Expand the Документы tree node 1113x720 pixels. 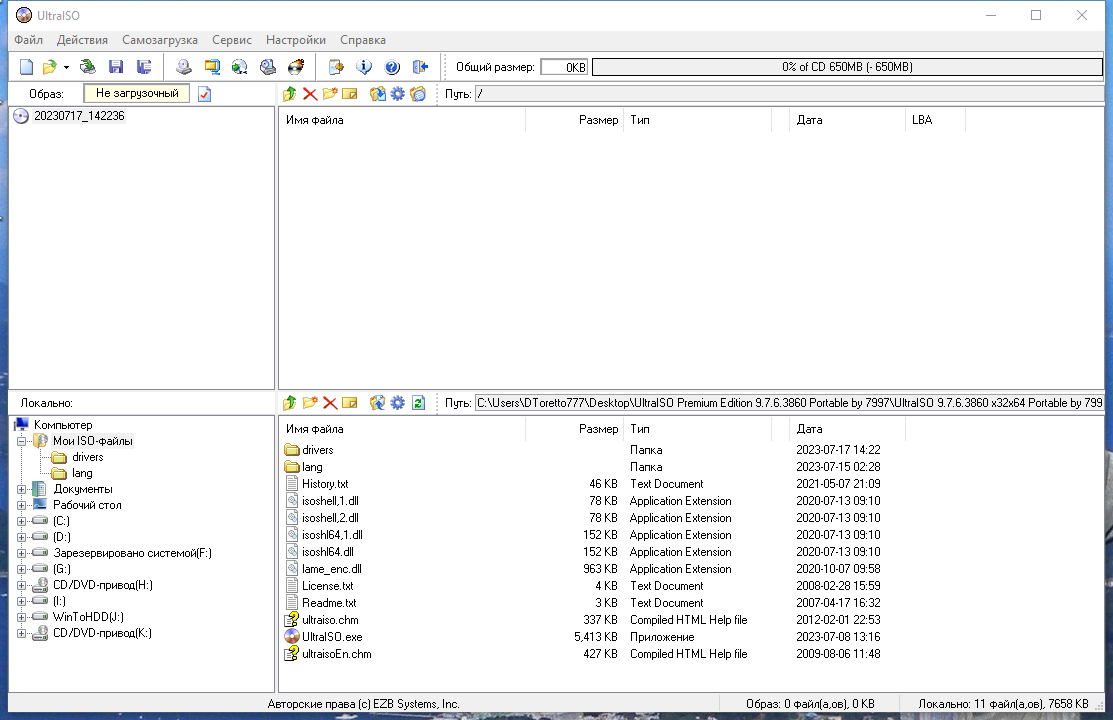[21, 489]
